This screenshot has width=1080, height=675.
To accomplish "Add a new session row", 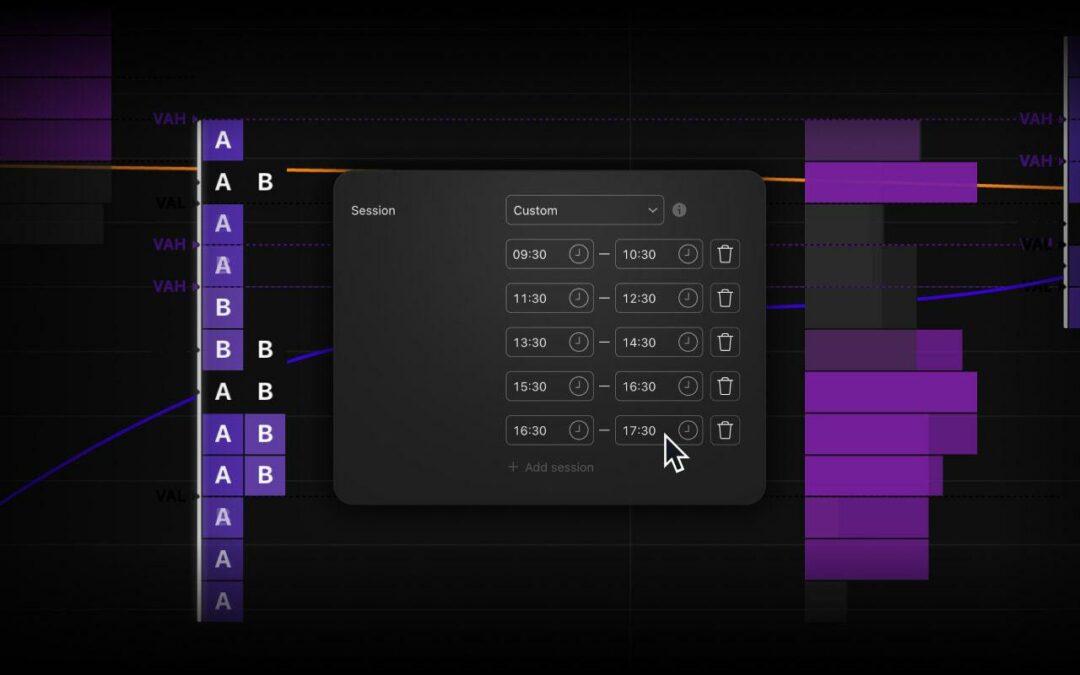I will tap(550, 467).
